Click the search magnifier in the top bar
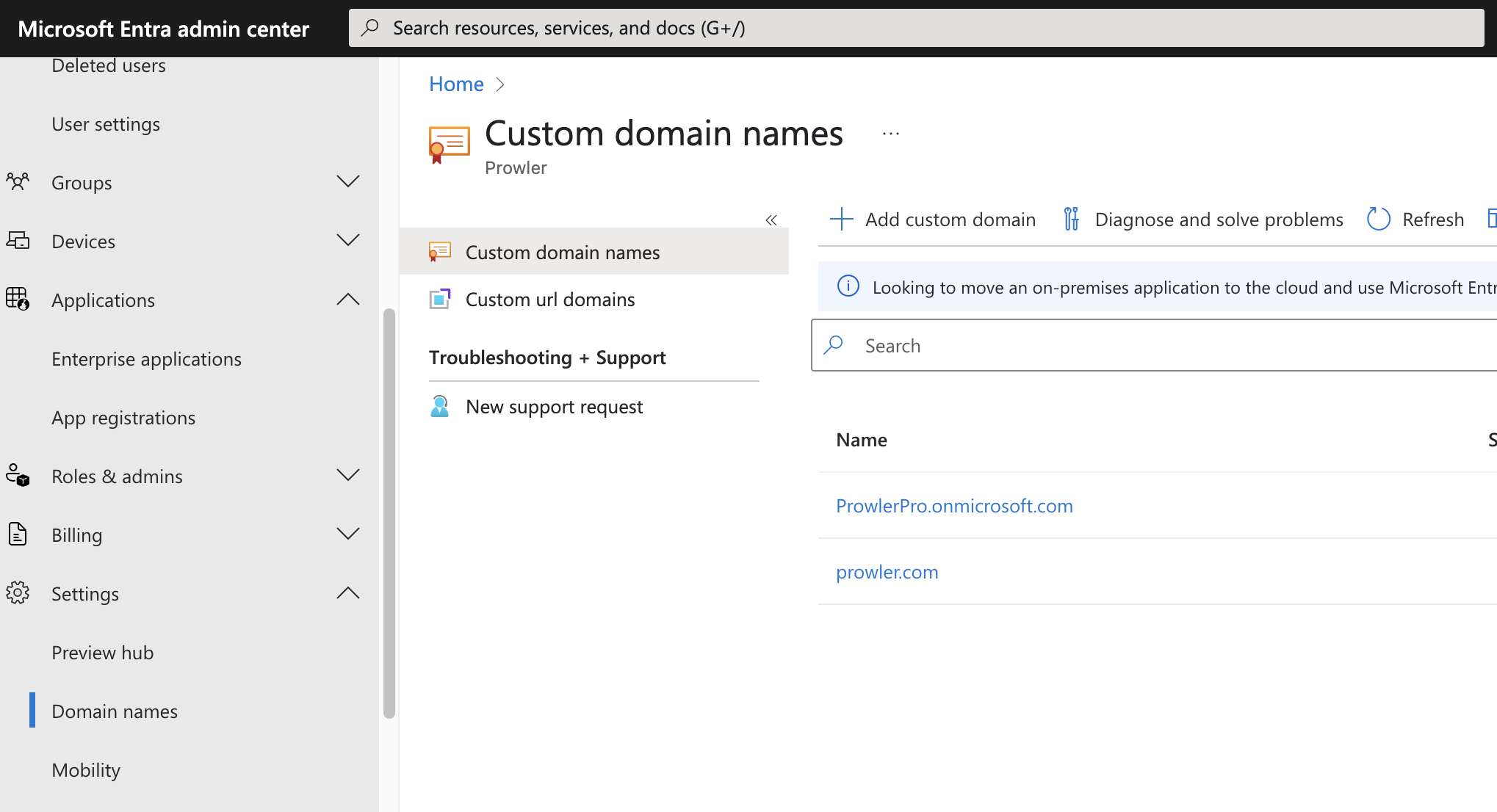 pyautogui.click(x=370, y=26)
